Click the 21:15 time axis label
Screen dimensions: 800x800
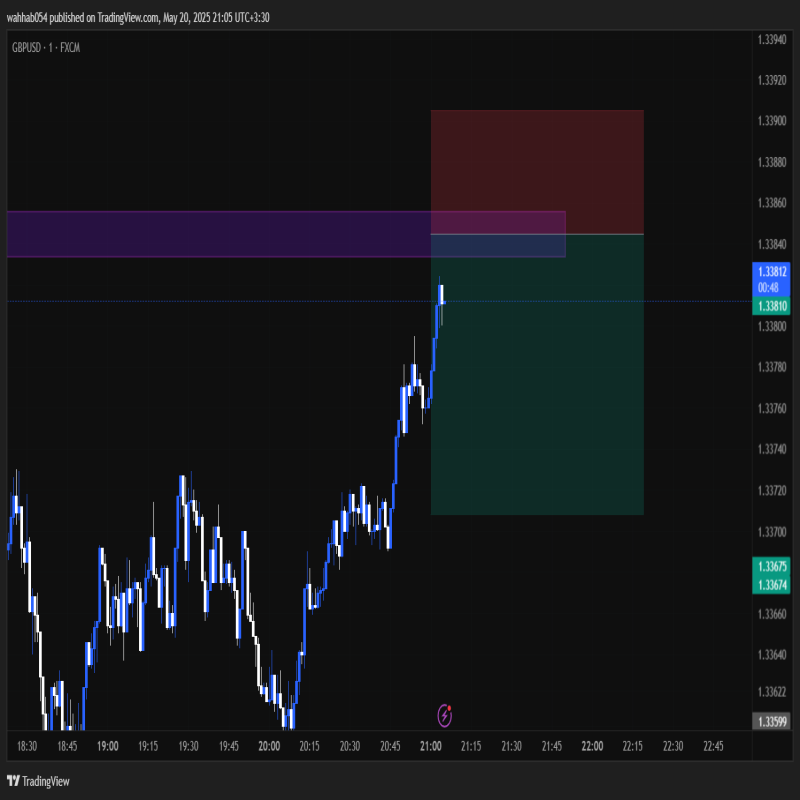coord(471,746)
